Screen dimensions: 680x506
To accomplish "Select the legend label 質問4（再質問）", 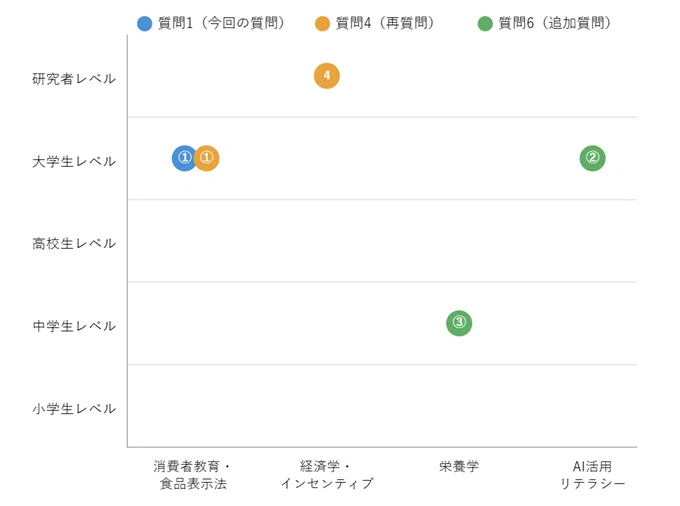I will (386, 23).
